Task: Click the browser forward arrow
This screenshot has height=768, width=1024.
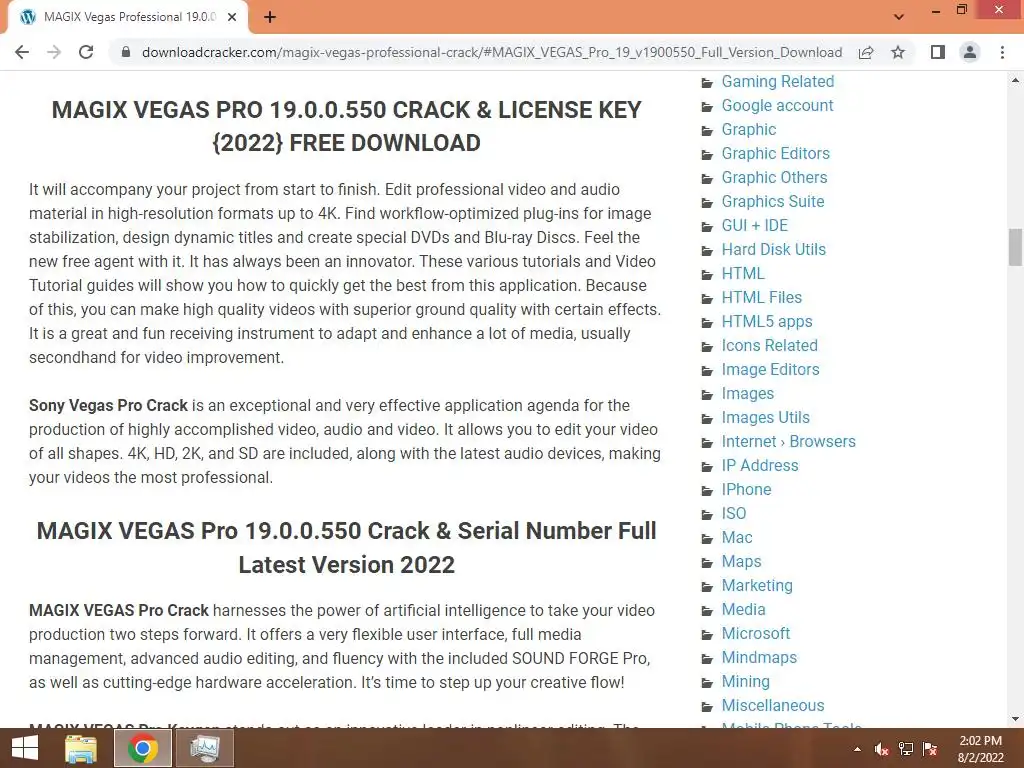Action: click(x=54, y=52)
